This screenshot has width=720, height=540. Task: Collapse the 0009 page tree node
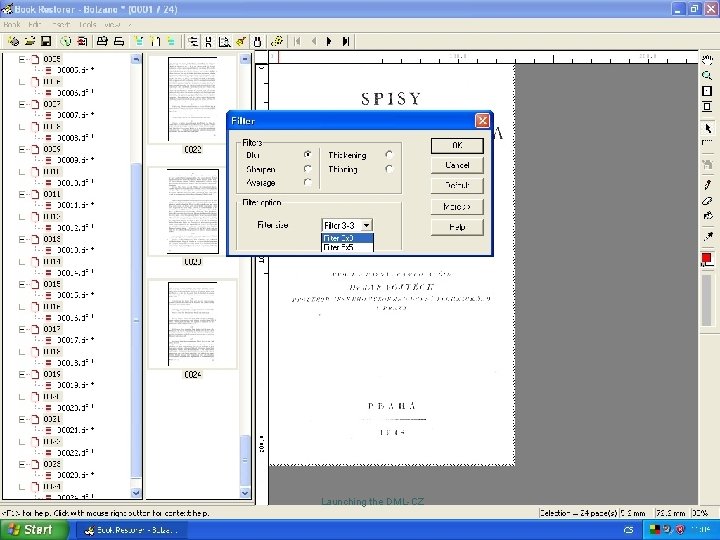[x=22, y=149]
